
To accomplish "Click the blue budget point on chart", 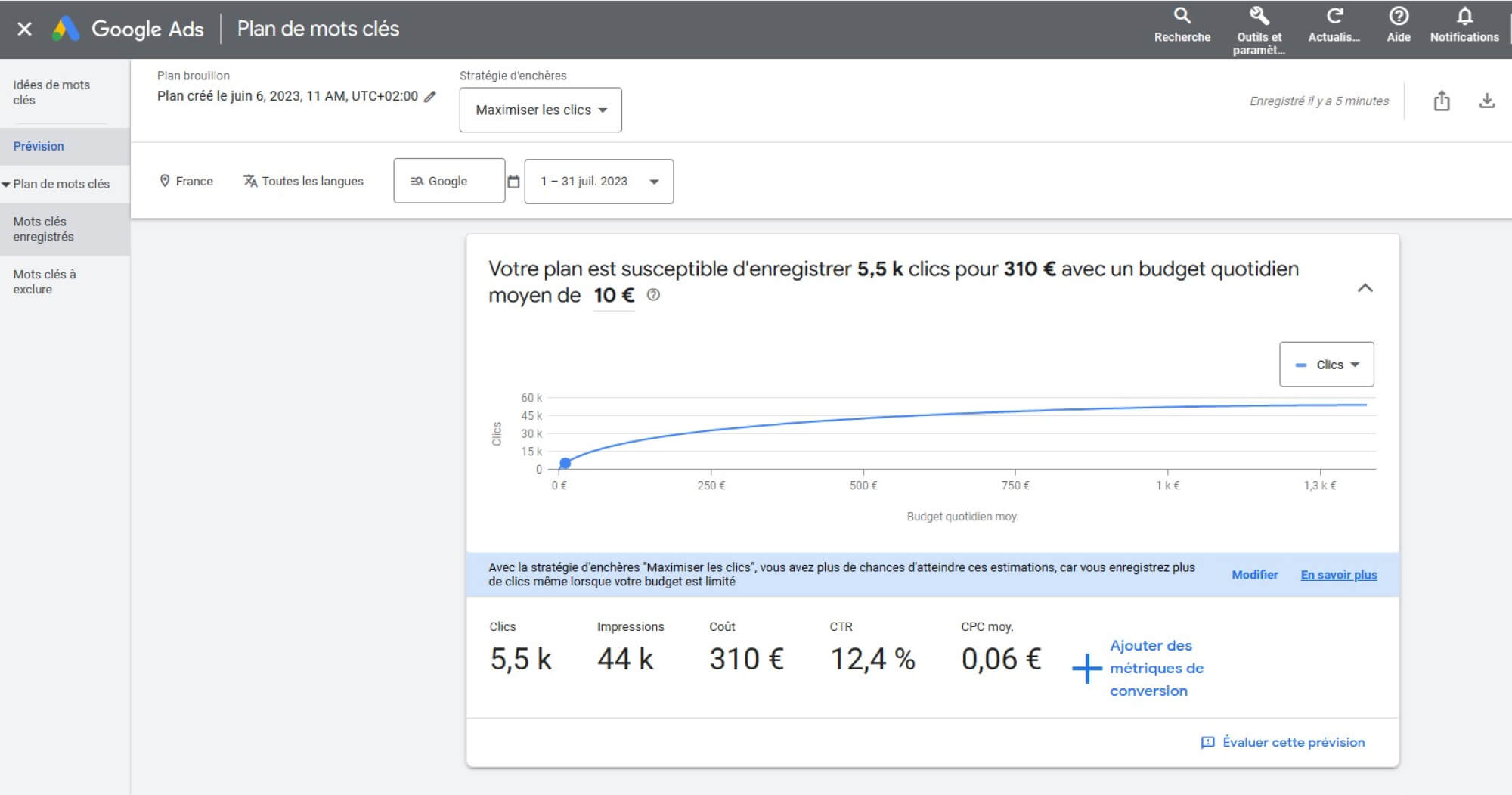I will (565, 463).
